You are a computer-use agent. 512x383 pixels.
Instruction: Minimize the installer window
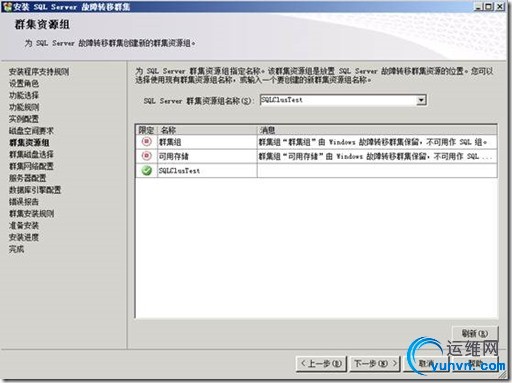[479, 6]
